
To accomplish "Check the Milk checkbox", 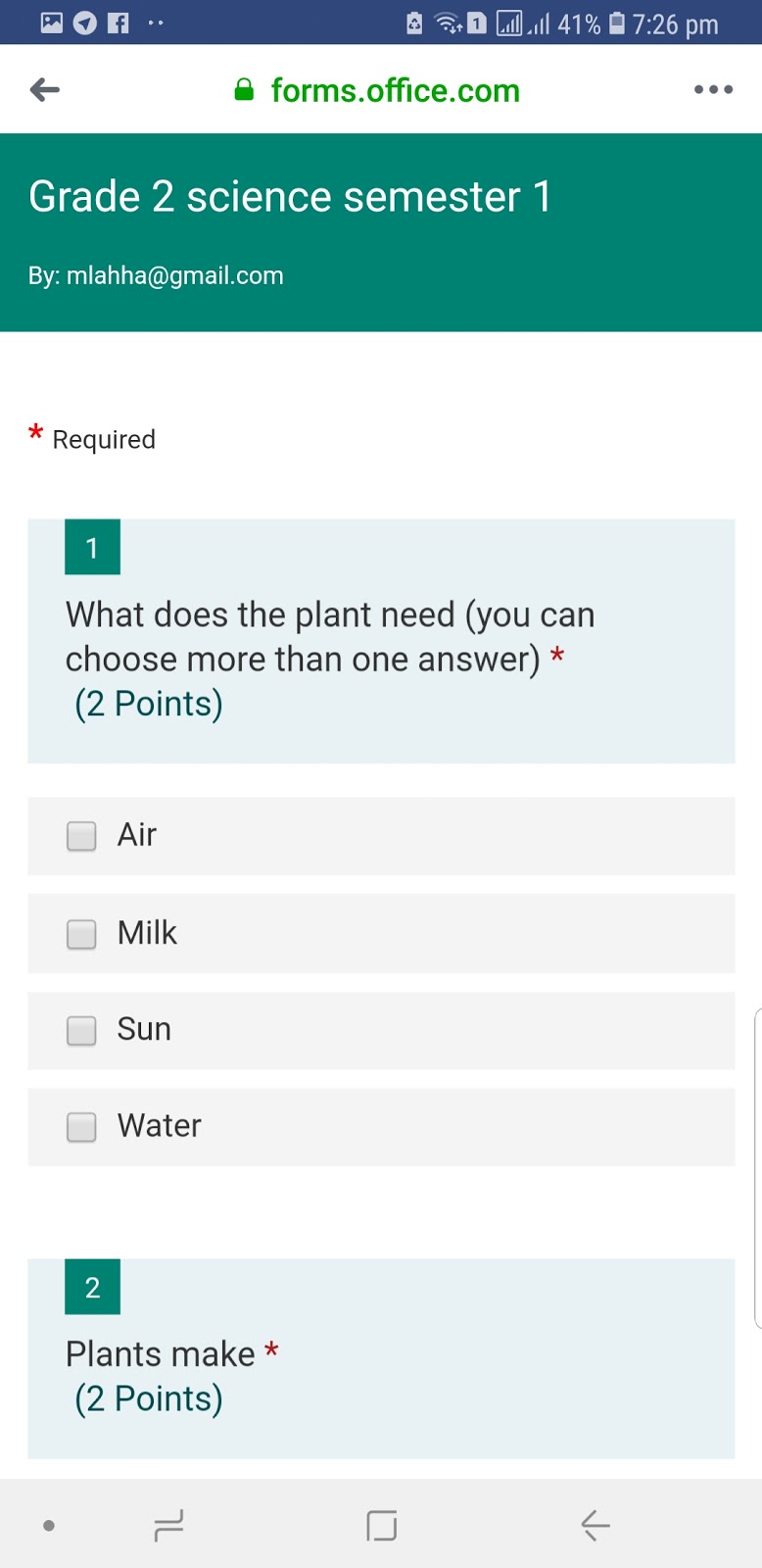I will (x=81, y=934).
